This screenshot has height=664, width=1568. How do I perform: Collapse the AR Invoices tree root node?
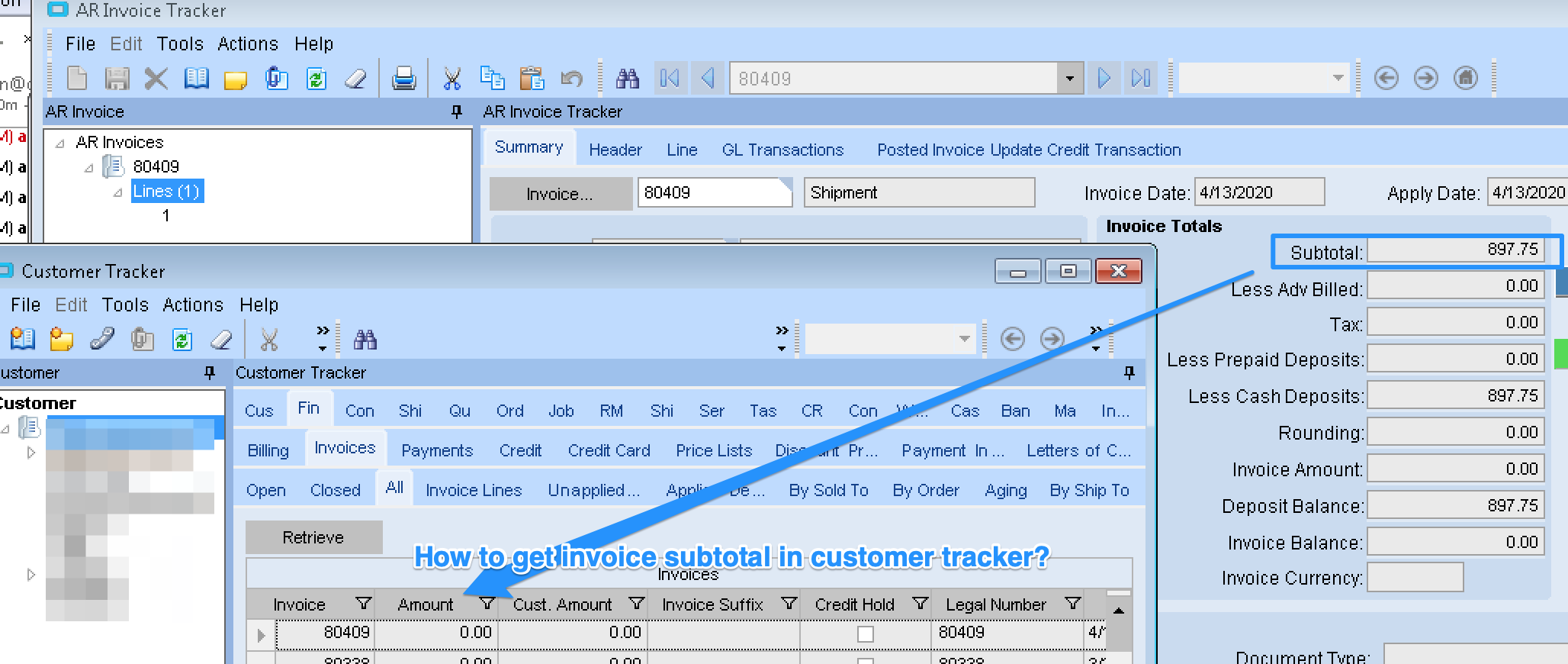pos(59,143)
